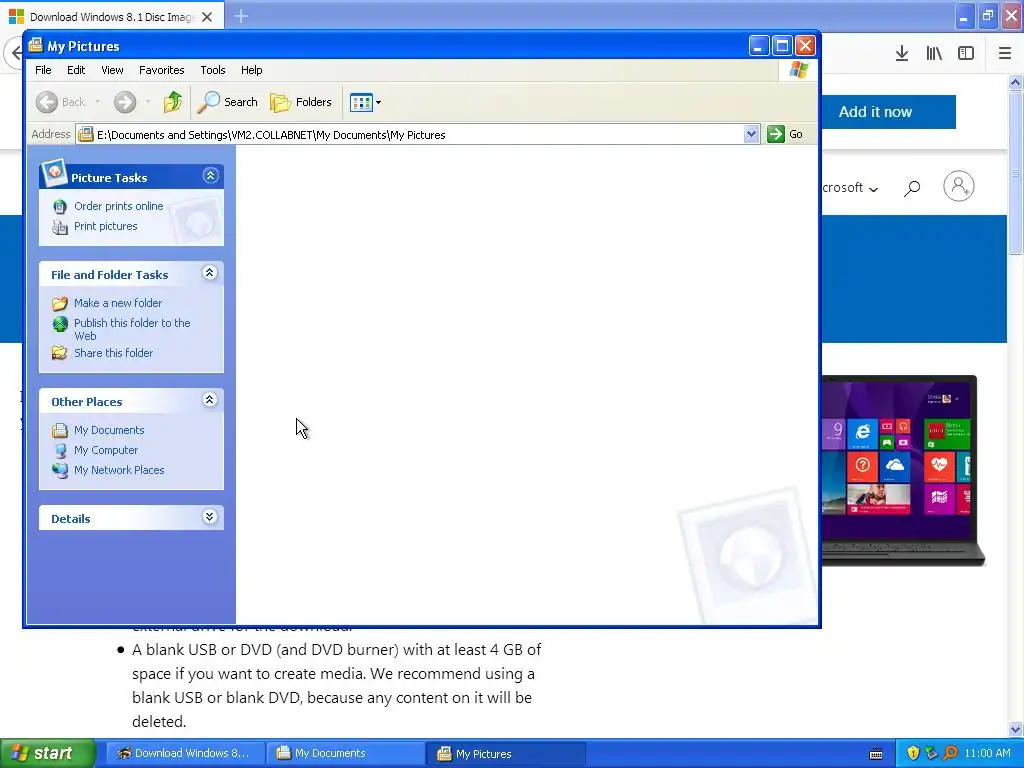Click the My Pictures title bar icon
Screen dimensions: 1024x768
pos(36,45)
